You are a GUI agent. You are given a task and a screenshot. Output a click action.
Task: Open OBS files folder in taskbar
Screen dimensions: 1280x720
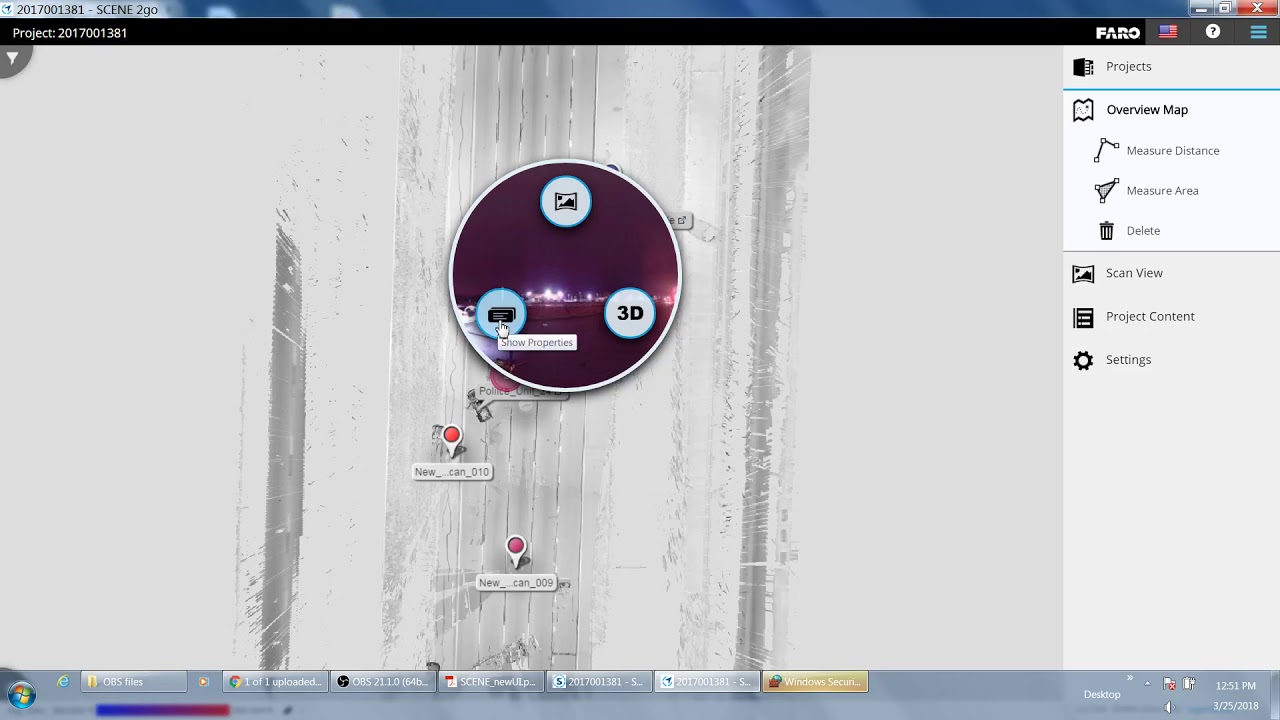tap(134, 682)
